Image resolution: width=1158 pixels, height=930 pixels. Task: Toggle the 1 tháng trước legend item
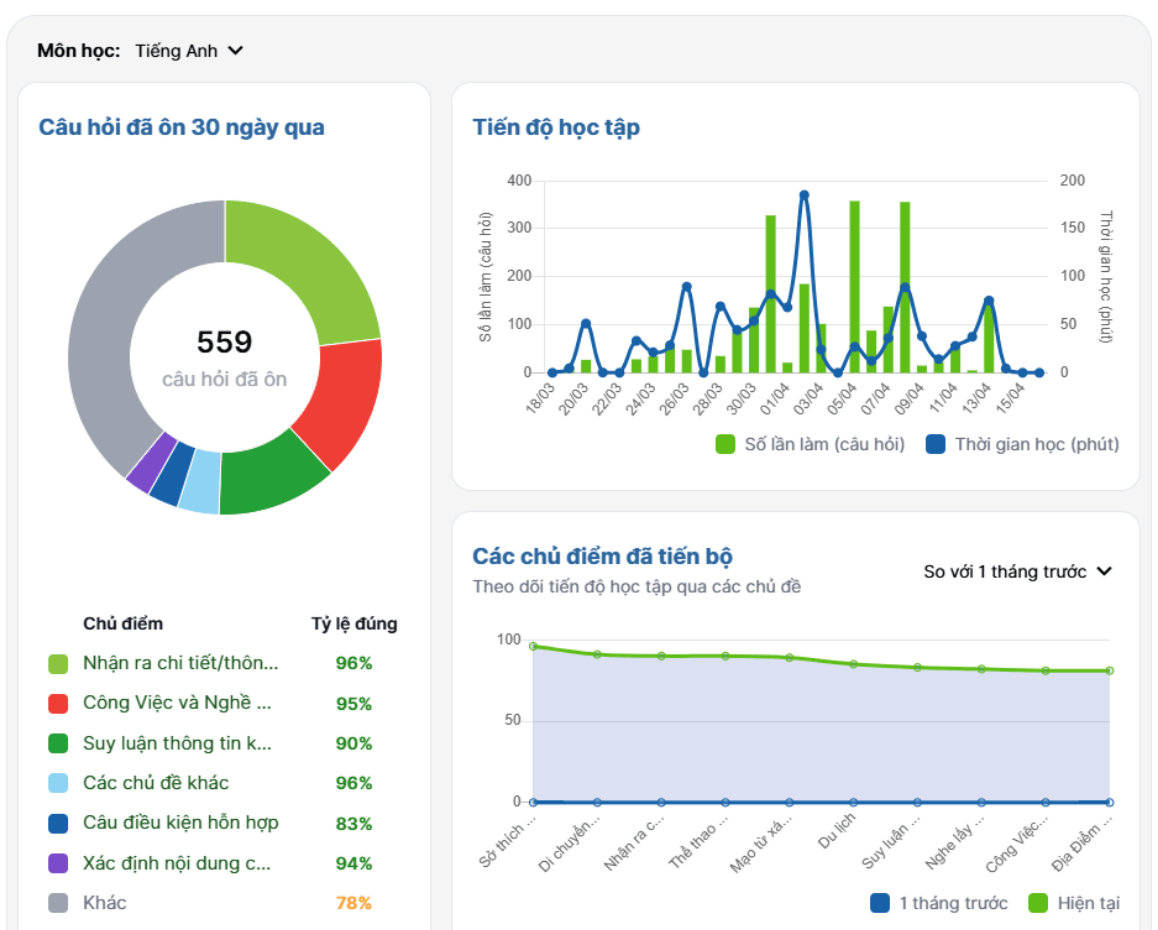tap(939, 903)
